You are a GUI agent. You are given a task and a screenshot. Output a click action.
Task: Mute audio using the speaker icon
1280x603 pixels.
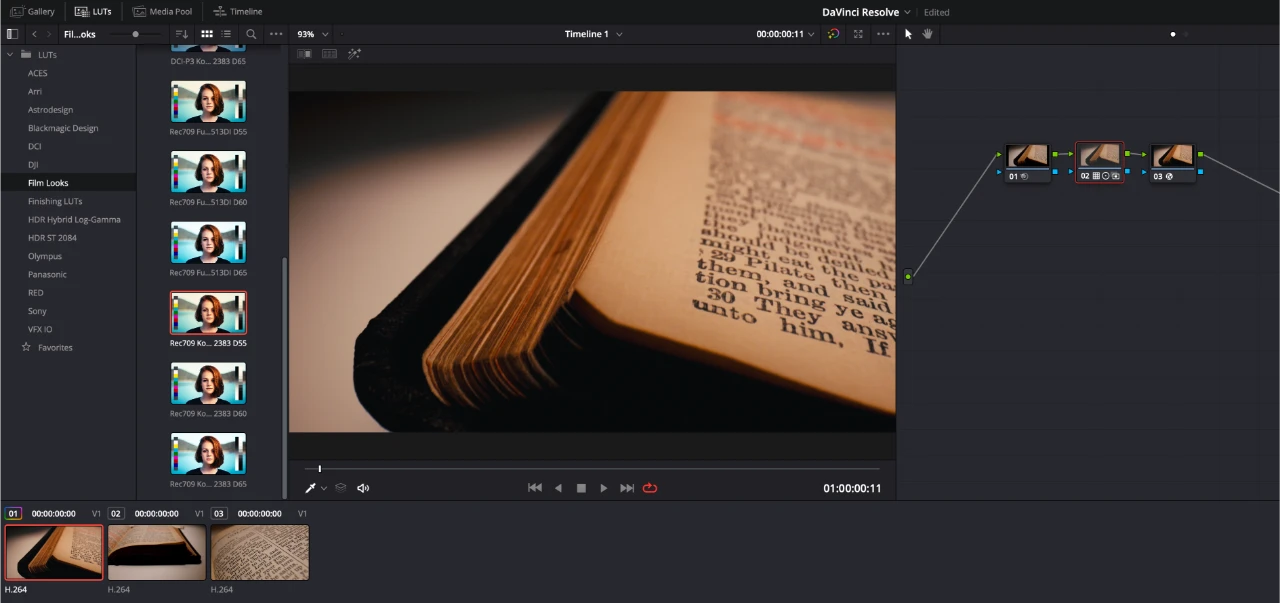363,487
